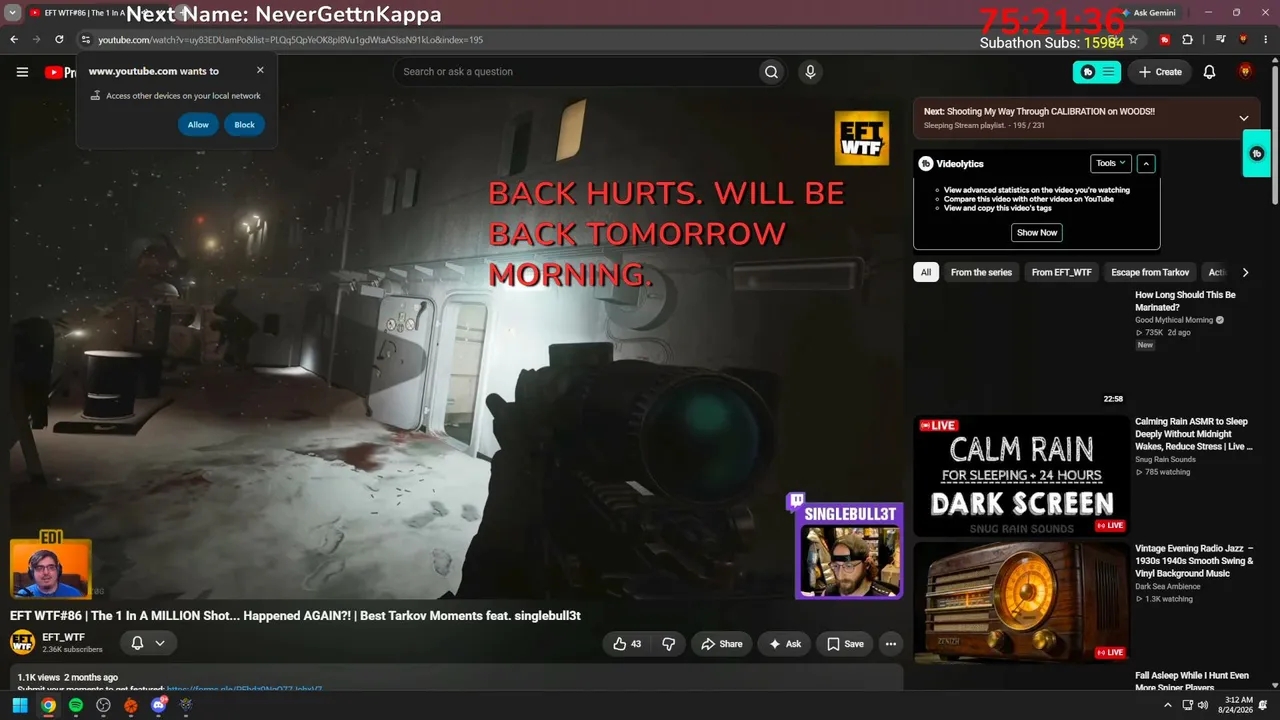Image resolution: width=1280 pixels, height=720 pixels.
Task: Select the All filter chip
Action: (926, 272)
